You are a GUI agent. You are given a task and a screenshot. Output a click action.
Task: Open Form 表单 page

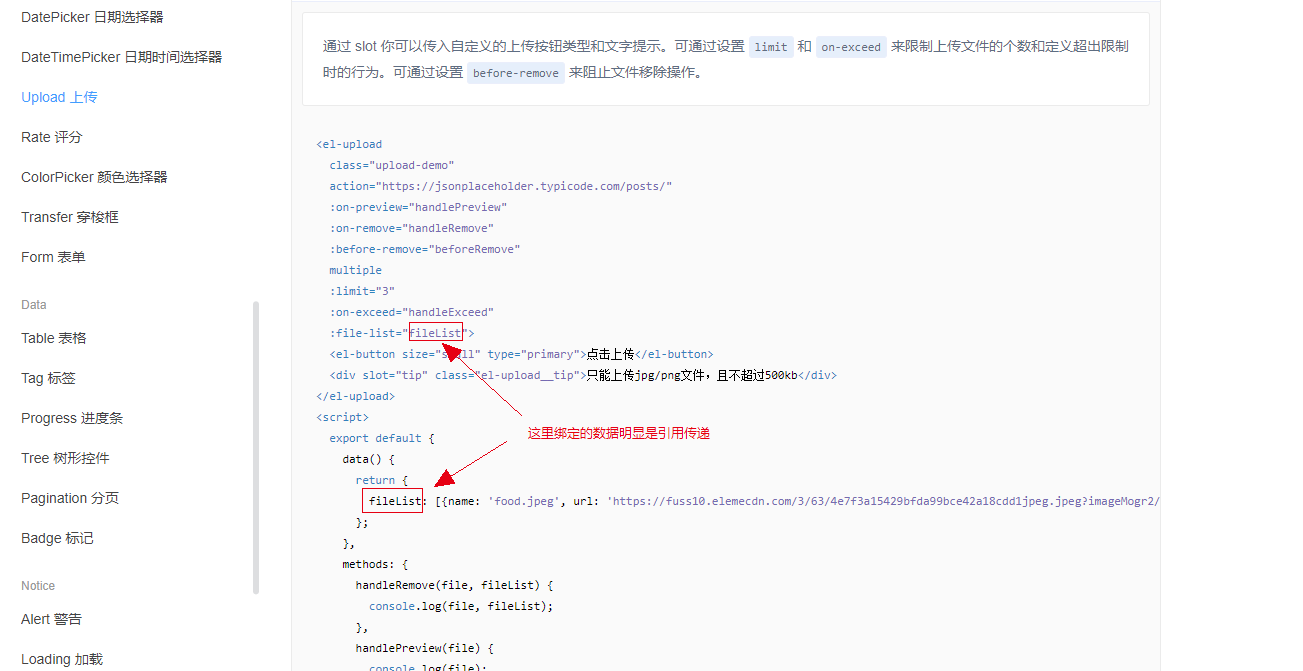point(53,257)
